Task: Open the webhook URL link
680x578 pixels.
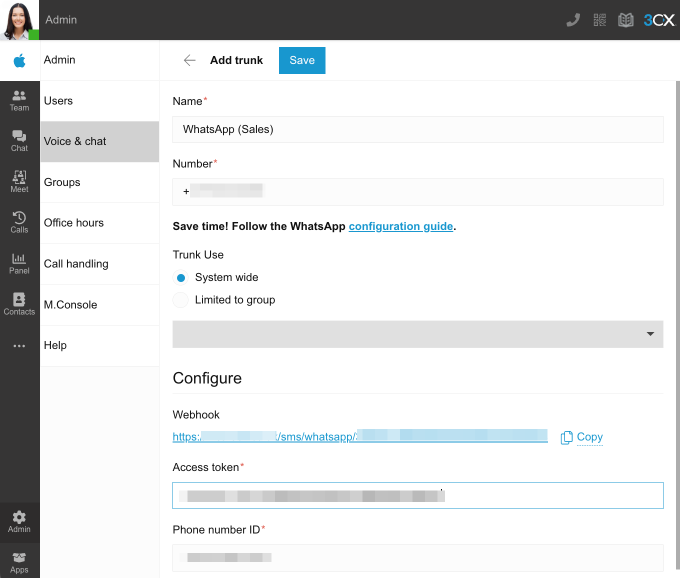Action: [360, 437]
